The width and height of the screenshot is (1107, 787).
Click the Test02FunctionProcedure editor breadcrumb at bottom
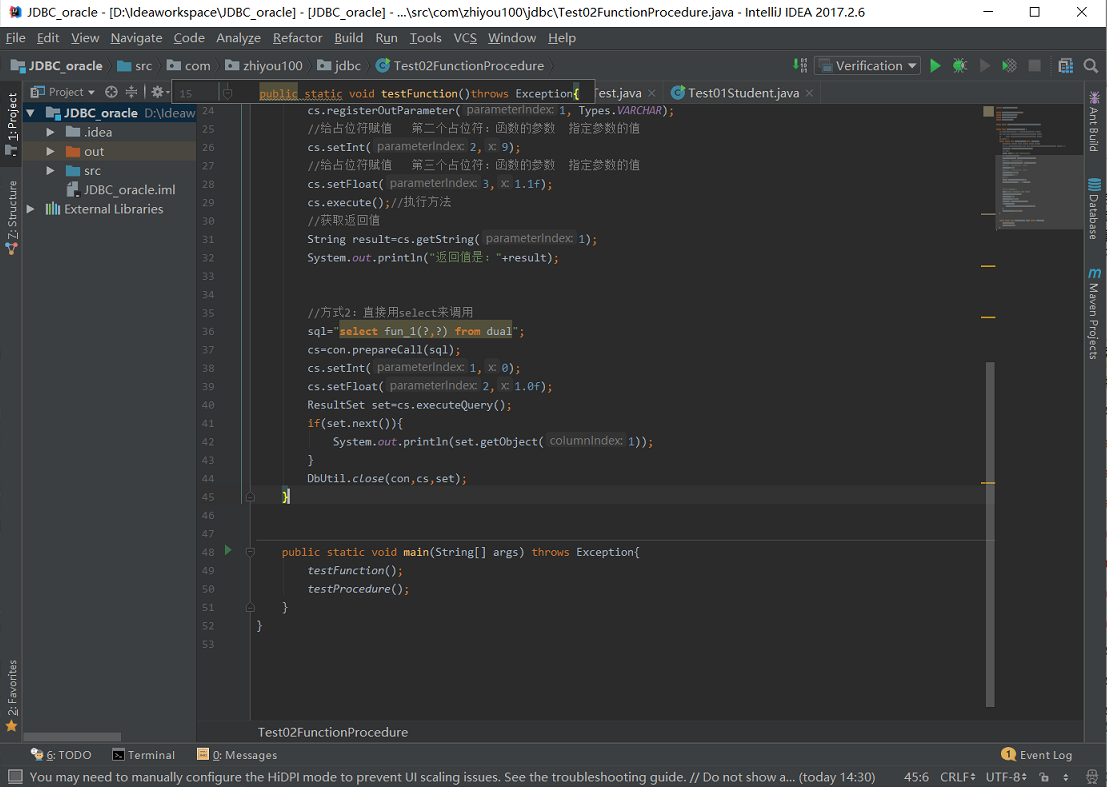tap(333, 732)
